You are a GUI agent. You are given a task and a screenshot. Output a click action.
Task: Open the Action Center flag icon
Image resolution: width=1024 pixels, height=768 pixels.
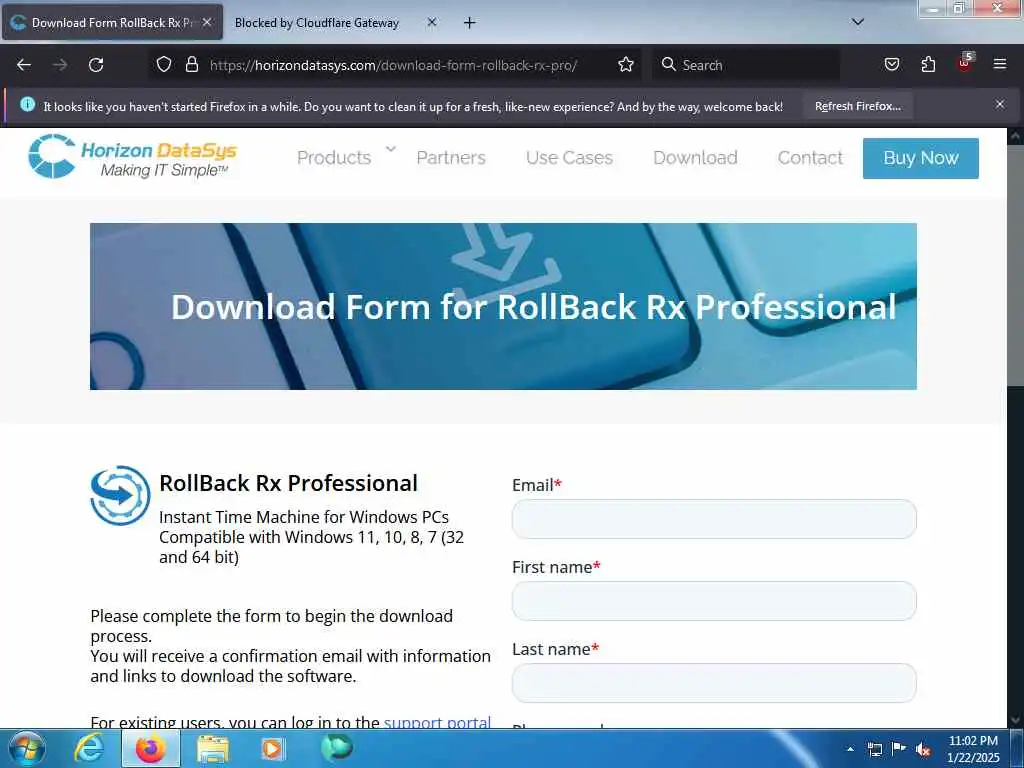click(899, 749)
